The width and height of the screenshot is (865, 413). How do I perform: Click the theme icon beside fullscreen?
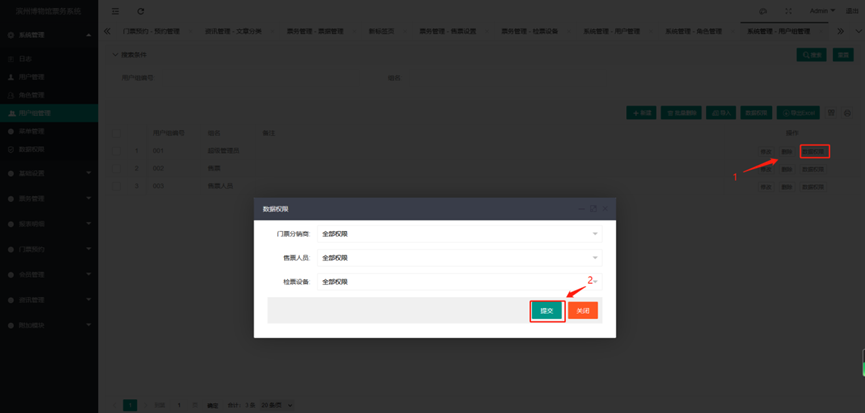[764, 11]
